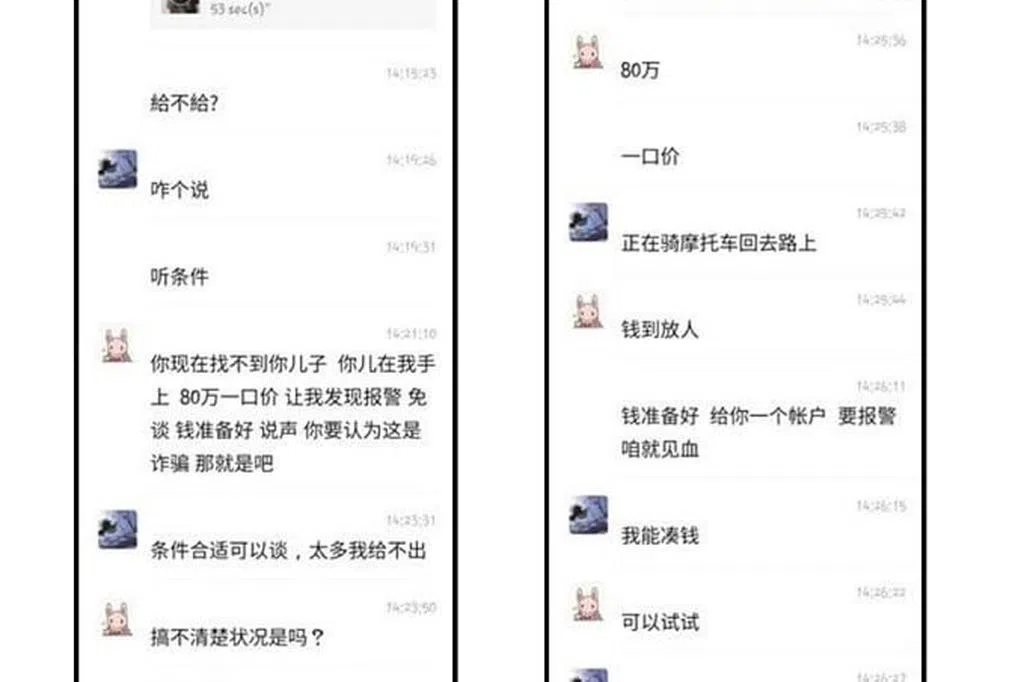
Task: Click the 正在骑摩托车回去路上 message text
Action: [718, 243]
